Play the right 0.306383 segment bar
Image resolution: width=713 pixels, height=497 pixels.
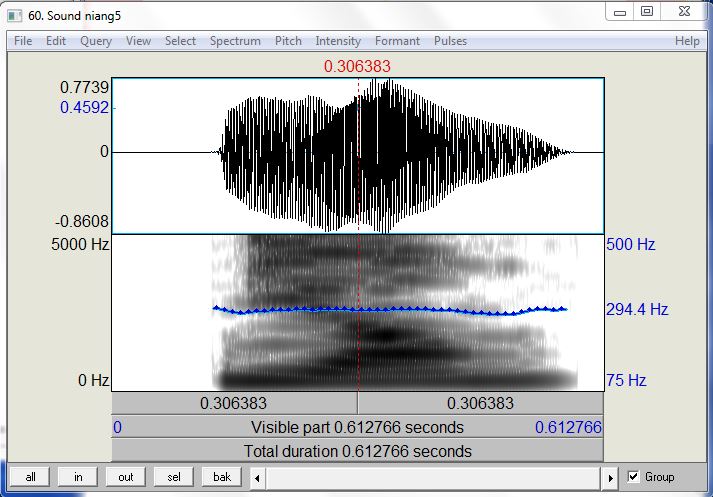tap(481, 403)
